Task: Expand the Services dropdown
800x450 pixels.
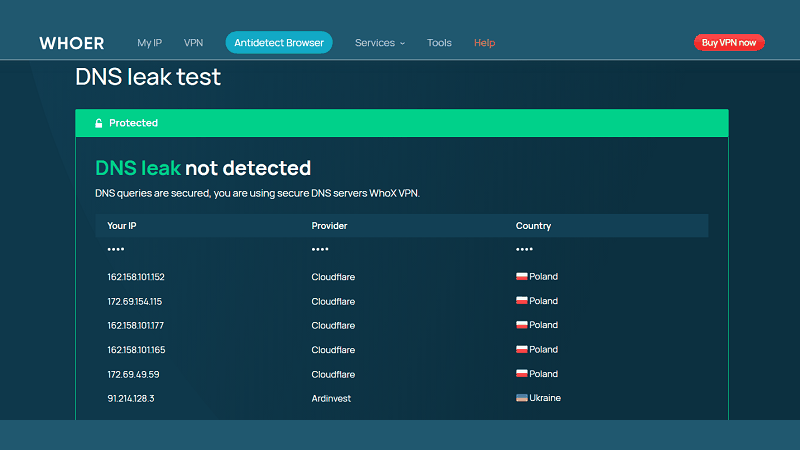Action: tap(380, 43)
